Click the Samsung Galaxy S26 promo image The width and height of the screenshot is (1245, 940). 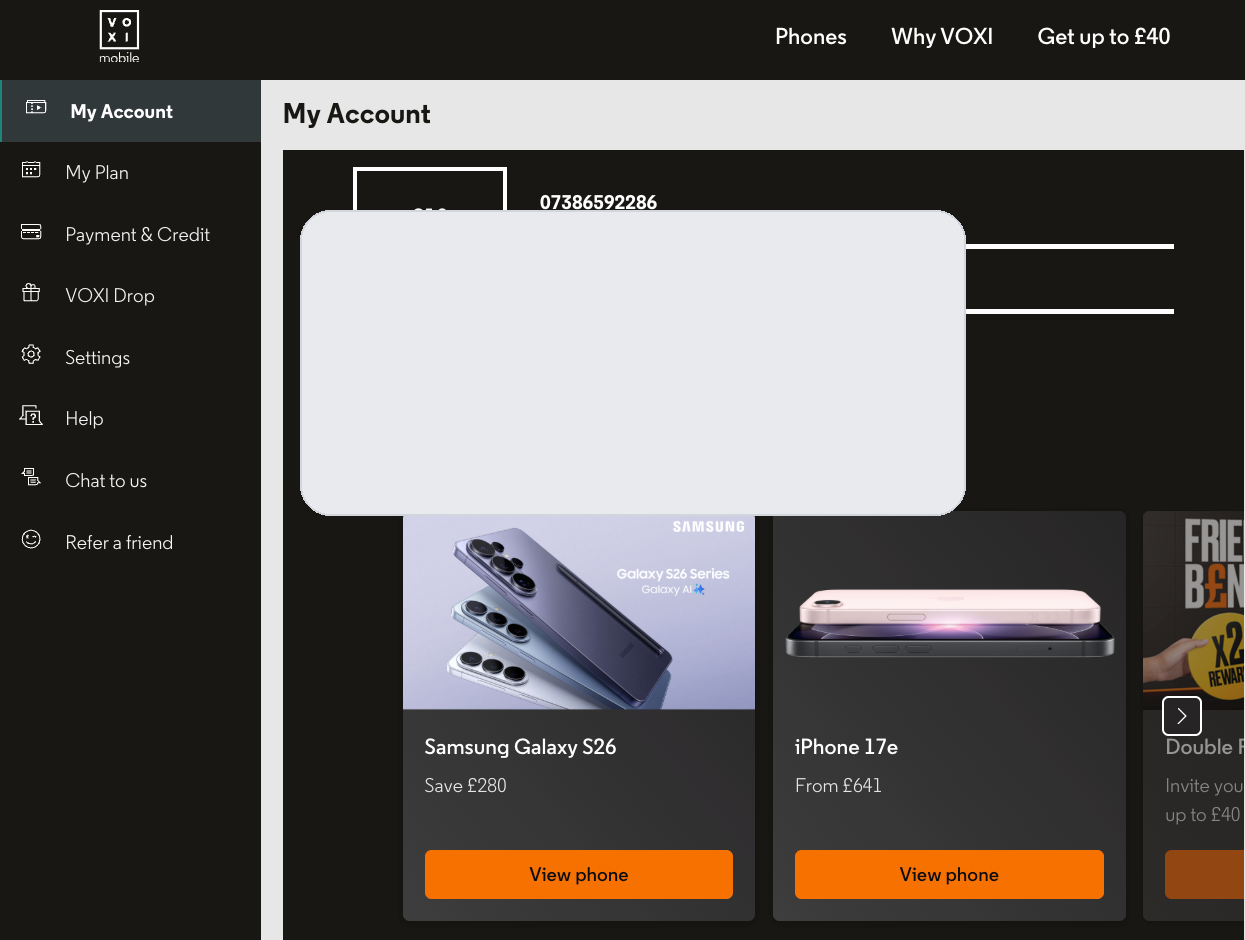pos(579,612)
